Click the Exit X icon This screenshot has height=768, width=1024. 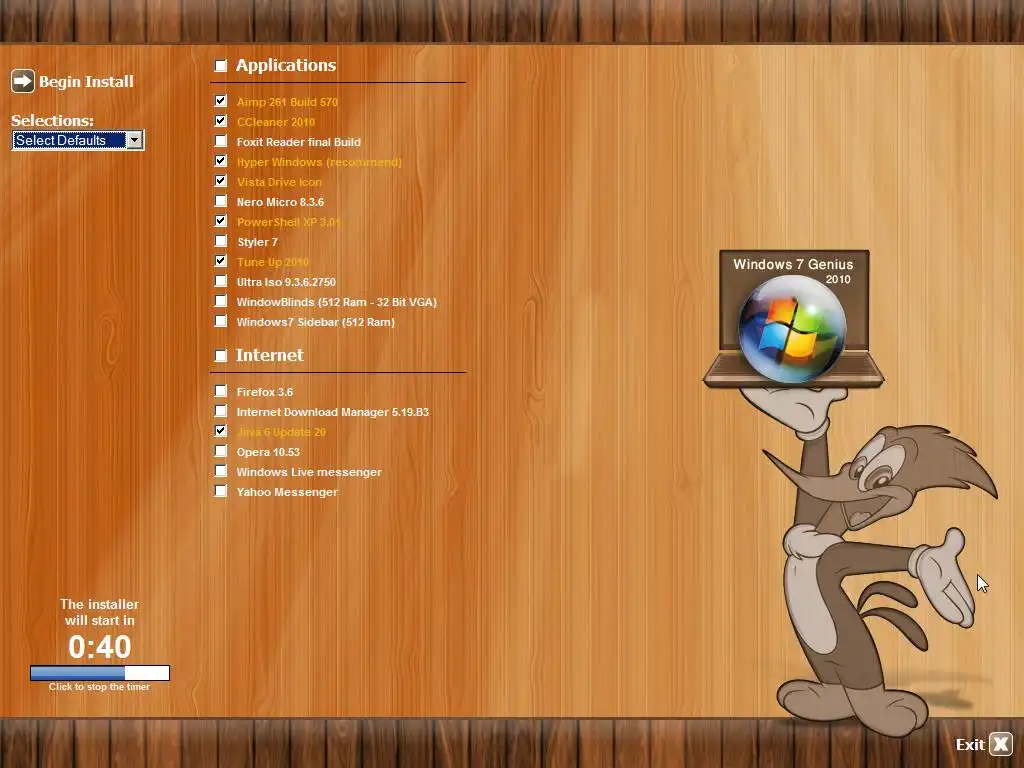pos(1000,744)
